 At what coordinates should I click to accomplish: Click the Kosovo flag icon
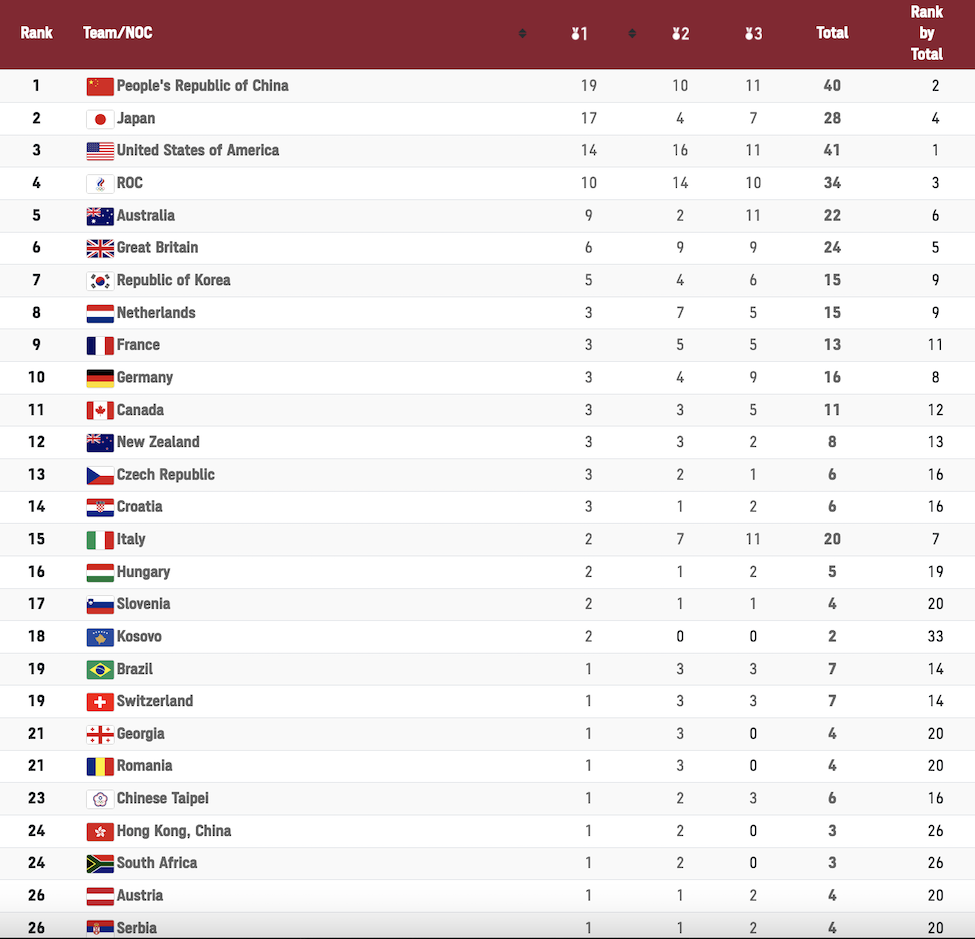pyautogui.click(x=100, y=637)
